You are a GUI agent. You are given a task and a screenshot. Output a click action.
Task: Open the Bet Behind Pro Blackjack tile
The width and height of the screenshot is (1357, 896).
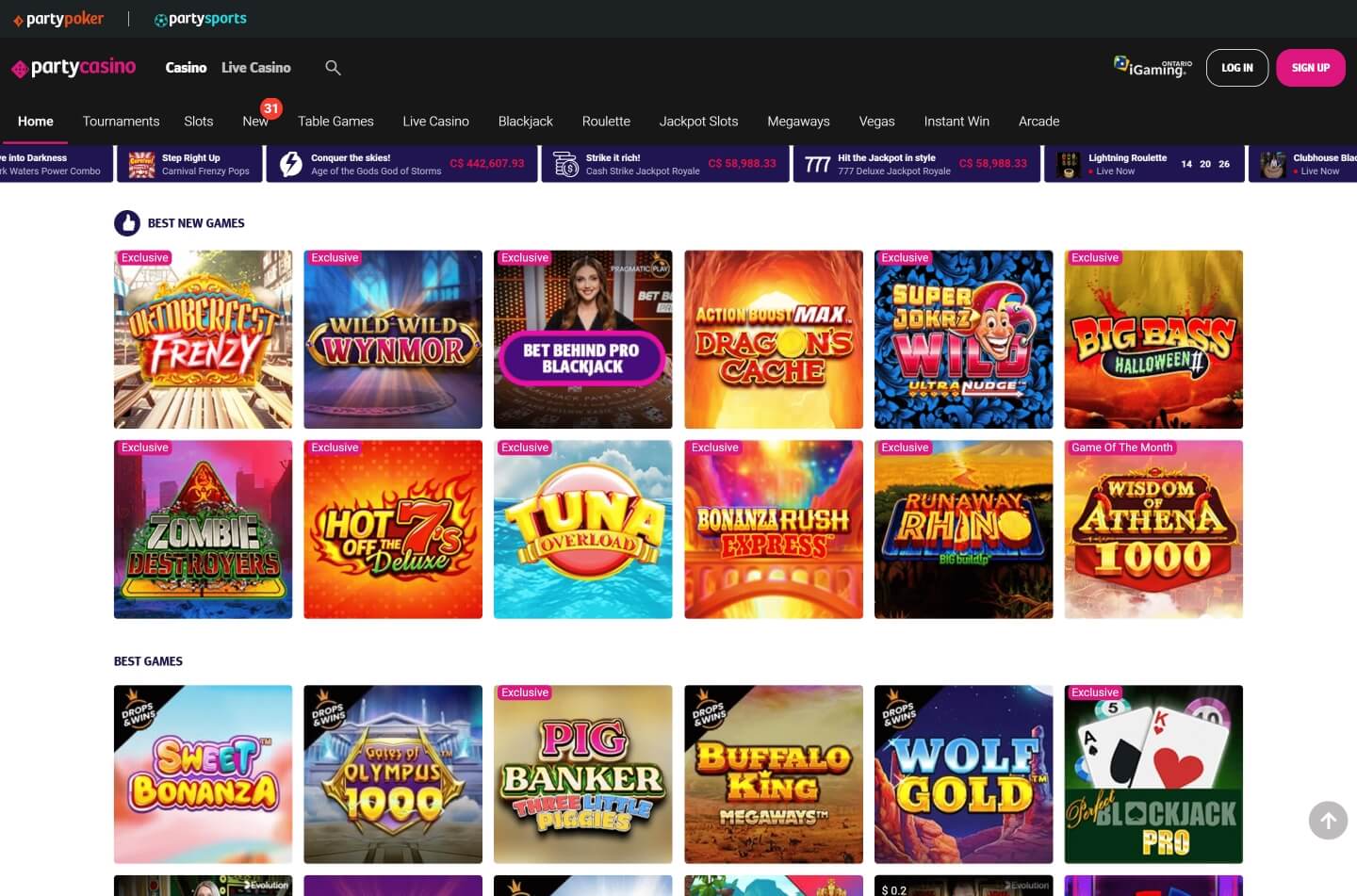(x=583, y=339)
